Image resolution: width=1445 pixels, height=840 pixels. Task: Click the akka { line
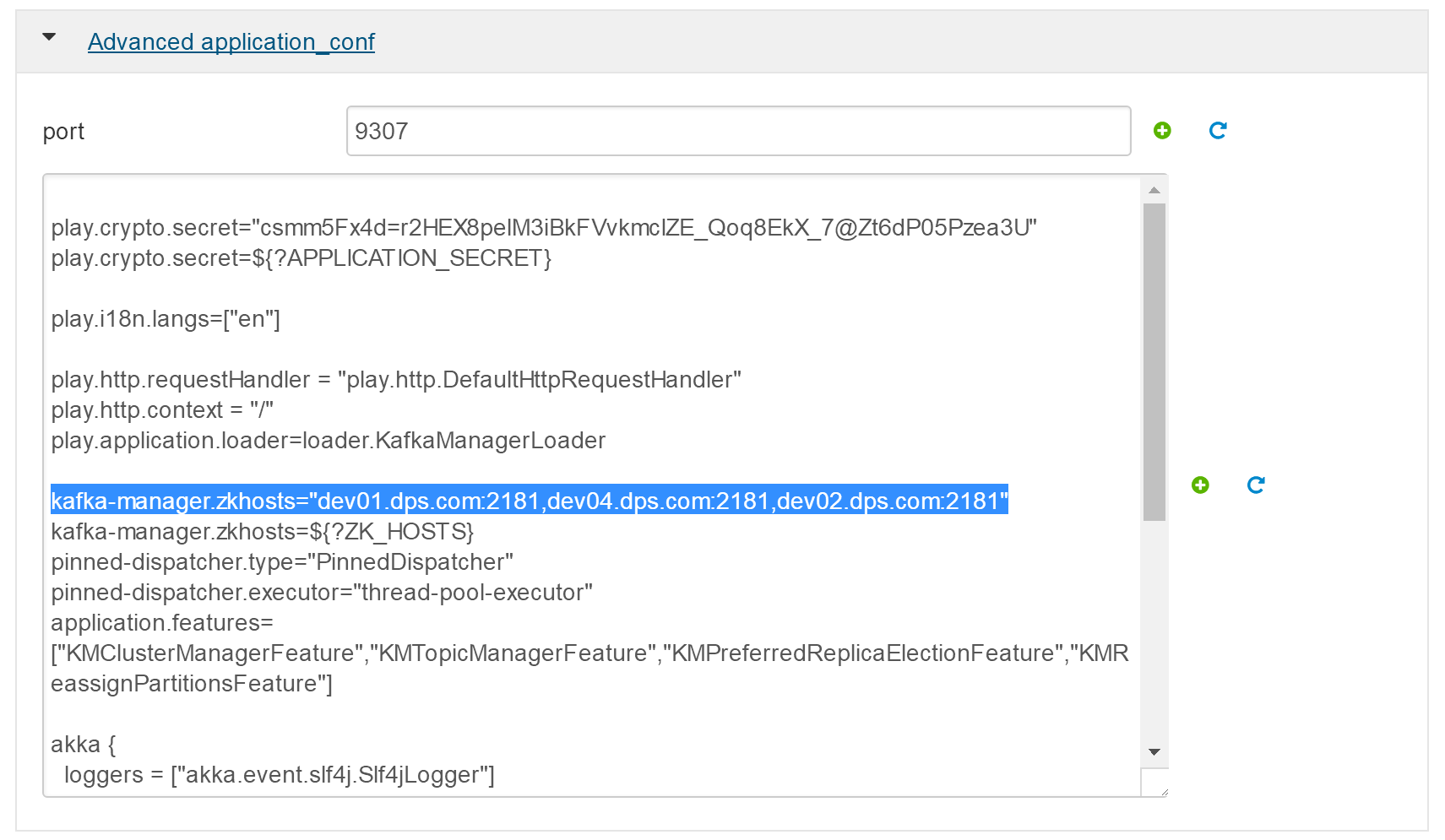[84, 744]
